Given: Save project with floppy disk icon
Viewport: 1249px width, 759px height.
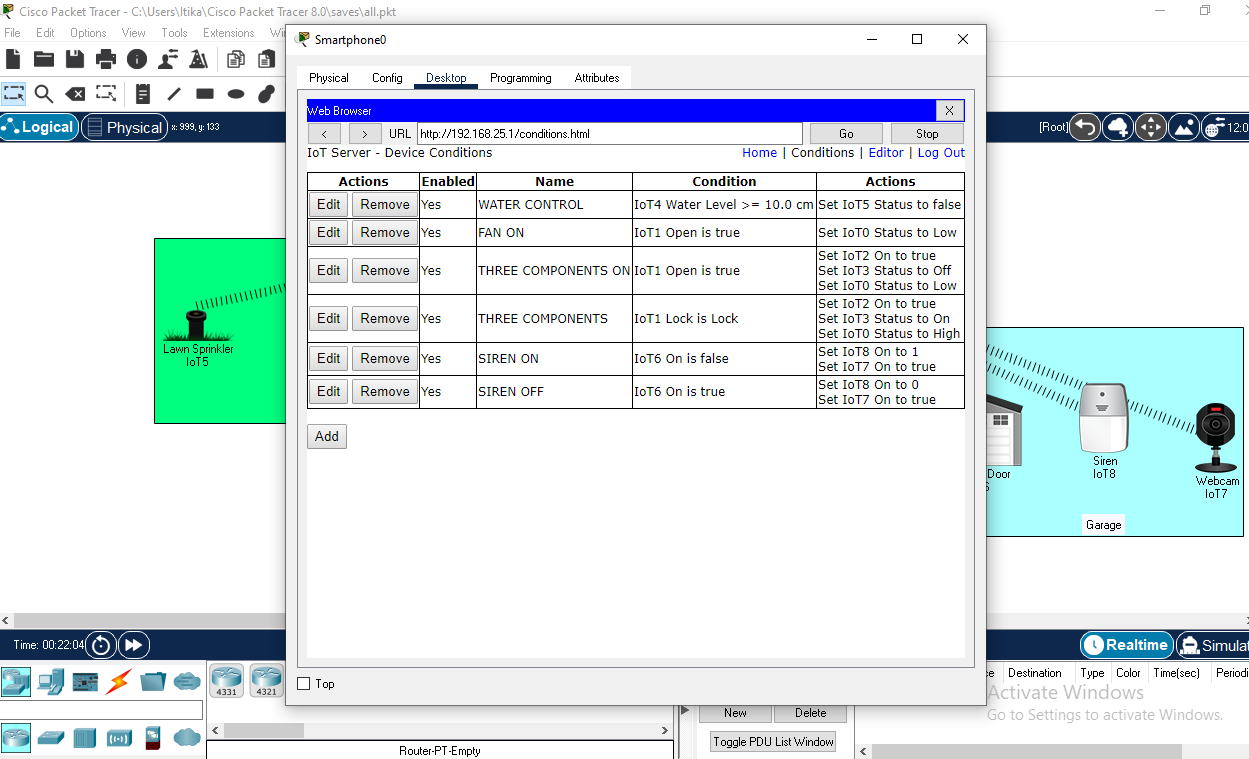Looking at the screenshot, I should [75, 59].
